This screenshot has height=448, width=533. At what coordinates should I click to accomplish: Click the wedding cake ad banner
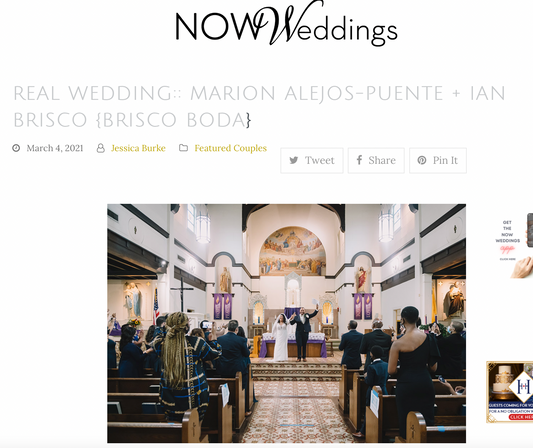pos(510,392)
